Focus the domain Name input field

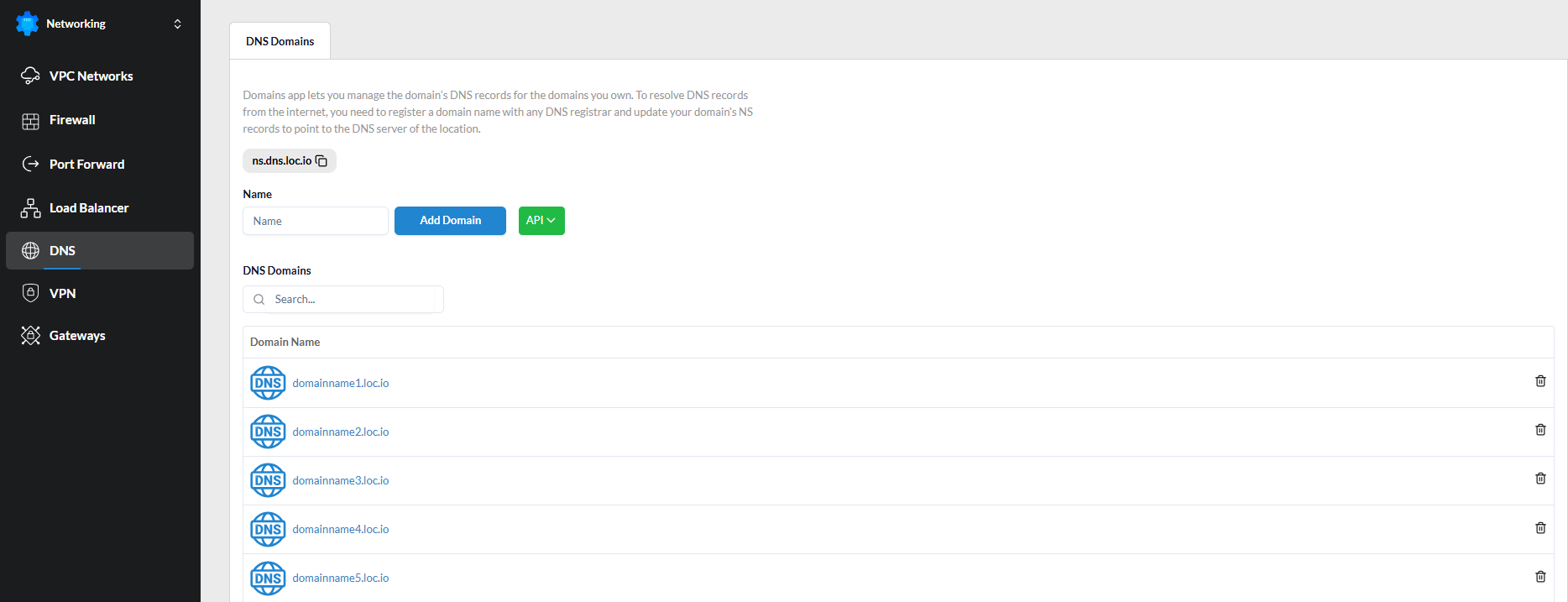tap(316, 221)
